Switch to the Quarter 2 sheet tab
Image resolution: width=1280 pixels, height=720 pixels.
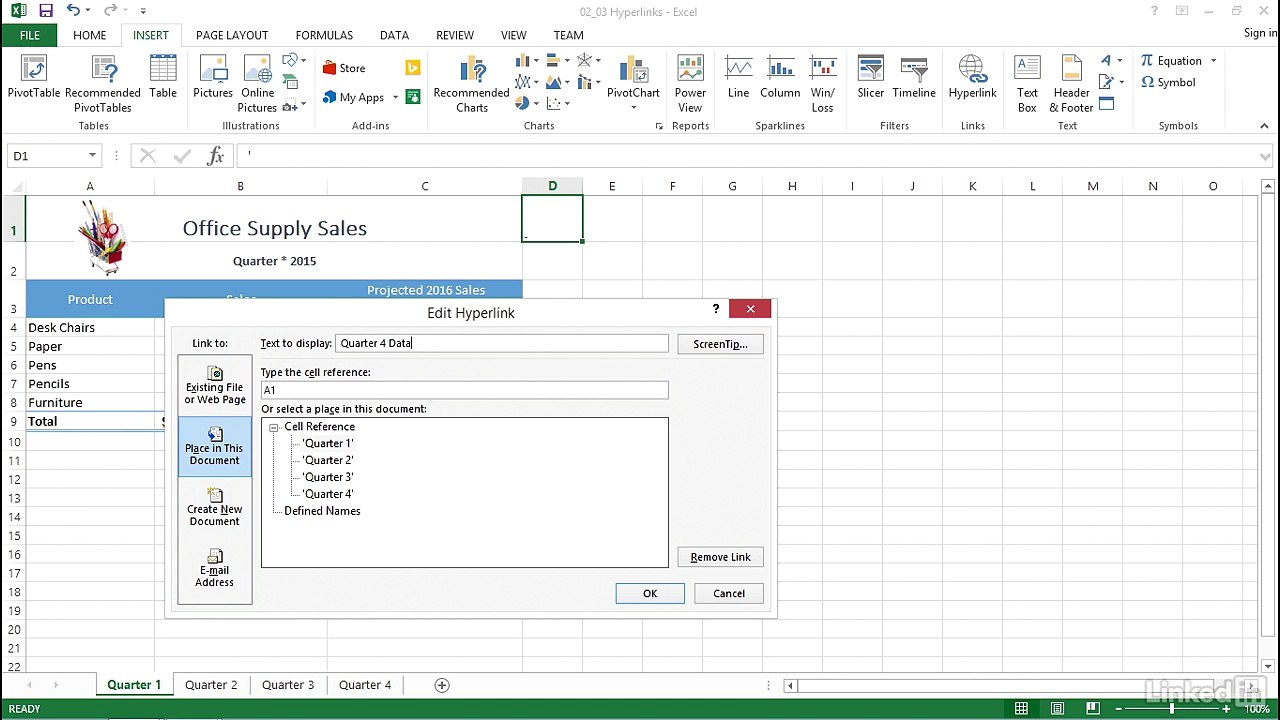[211, 685]
